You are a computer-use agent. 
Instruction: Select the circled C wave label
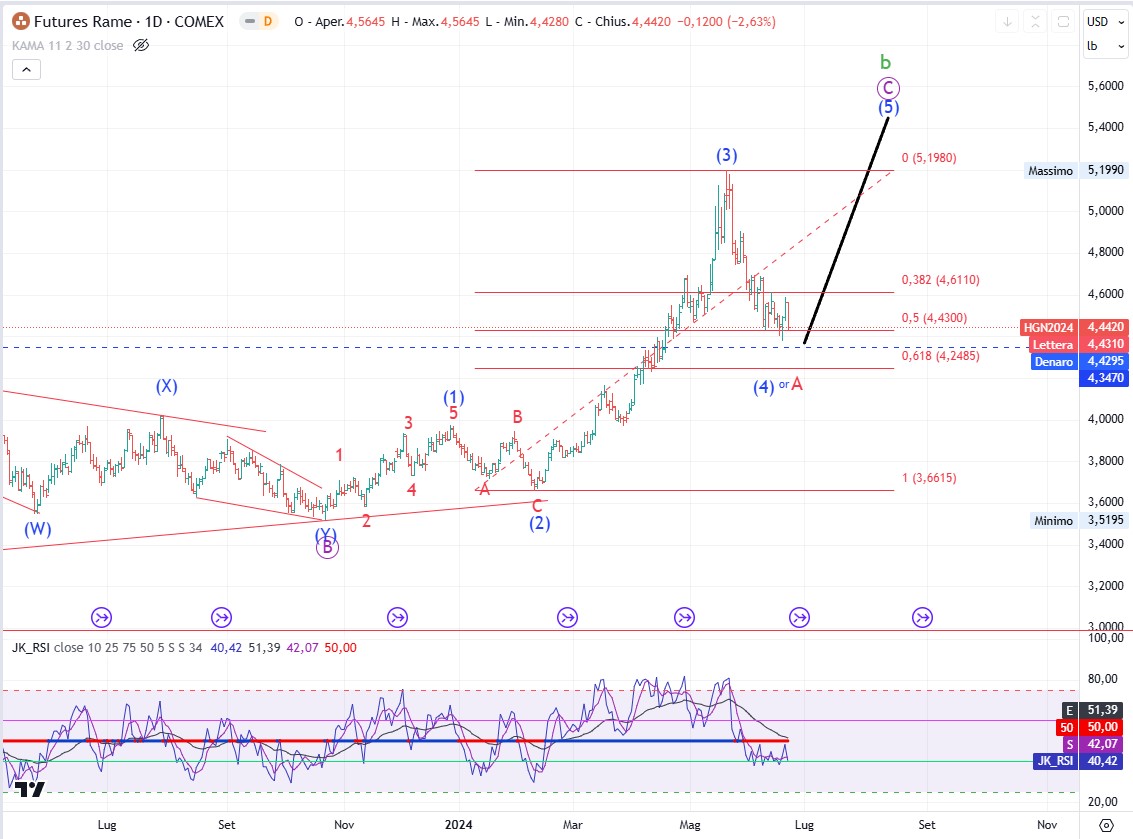(888, 88)
